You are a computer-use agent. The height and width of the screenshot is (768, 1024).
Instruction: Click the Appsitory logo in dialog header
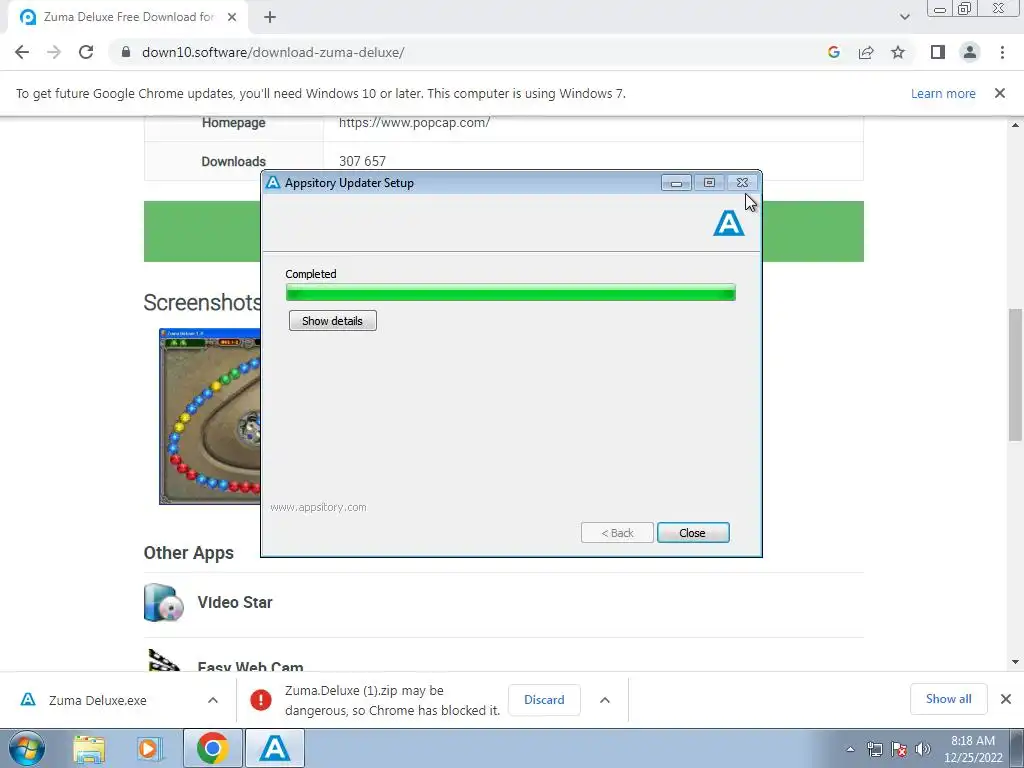[x=728, y=222]
